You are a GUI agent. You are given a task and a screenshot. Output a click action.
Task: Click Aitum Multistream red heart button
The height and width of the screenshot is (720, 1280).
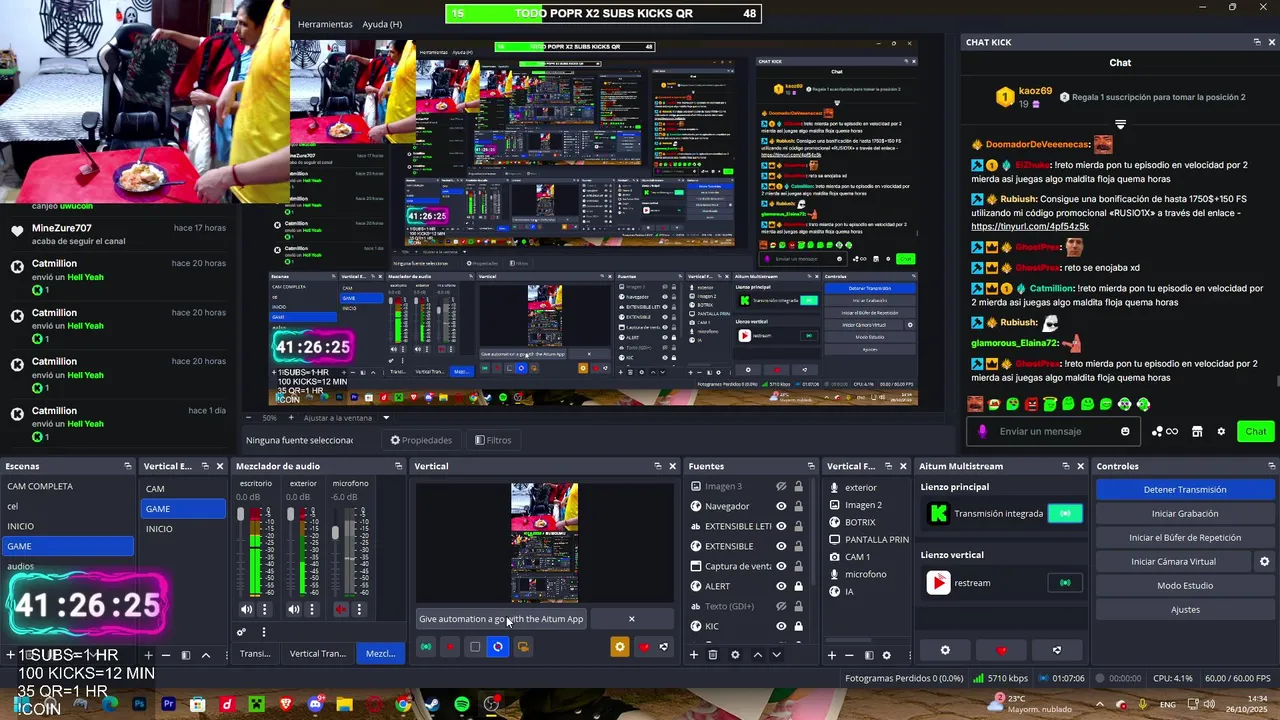click(1001, 650)
